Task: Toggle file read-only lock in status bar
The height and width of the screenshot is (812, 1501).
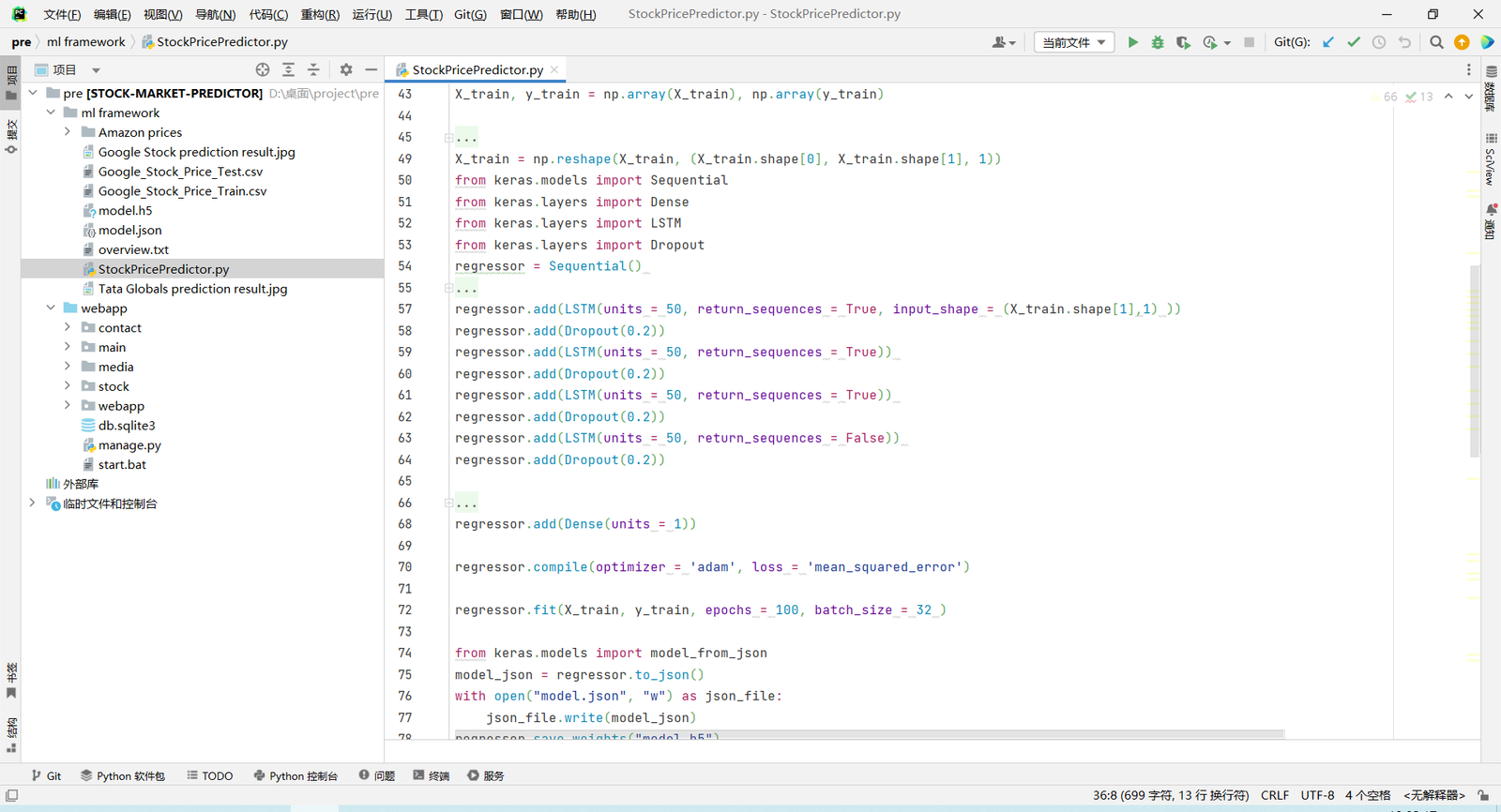Action: click(x=1483, y=795)
